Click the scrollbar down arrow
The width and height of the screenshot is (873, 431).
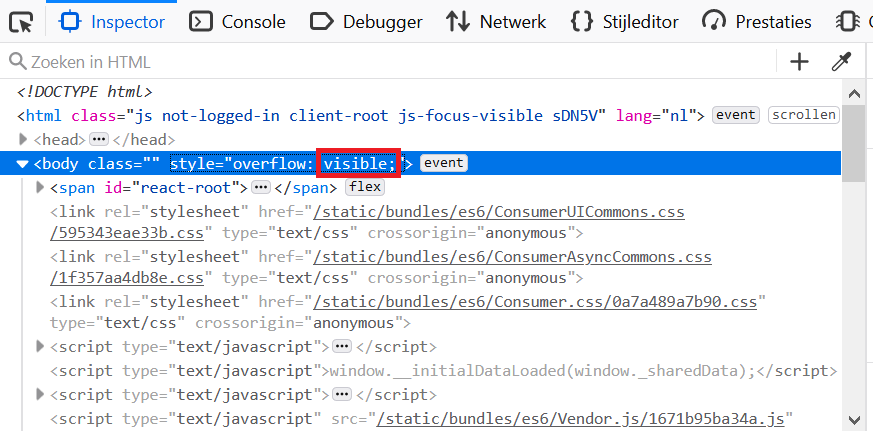(x=854, y=419)
